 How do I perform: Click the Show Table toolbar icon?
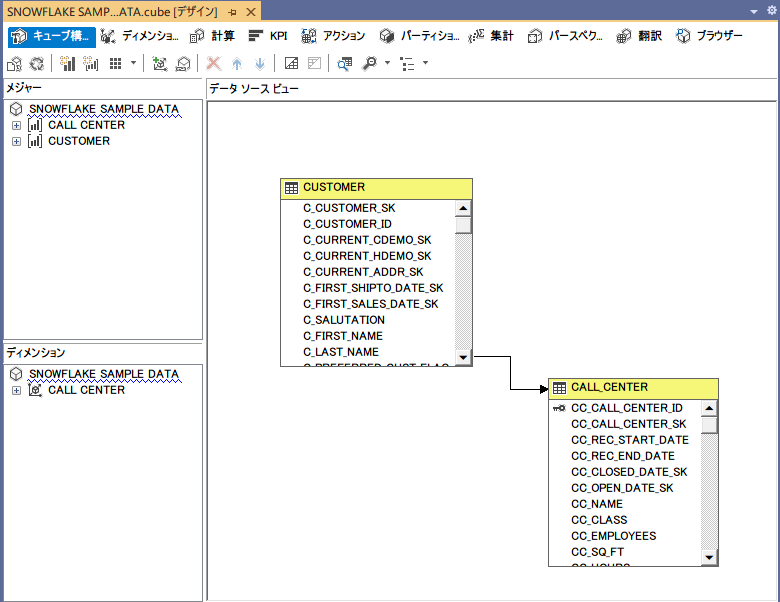[x=291, y=63]
